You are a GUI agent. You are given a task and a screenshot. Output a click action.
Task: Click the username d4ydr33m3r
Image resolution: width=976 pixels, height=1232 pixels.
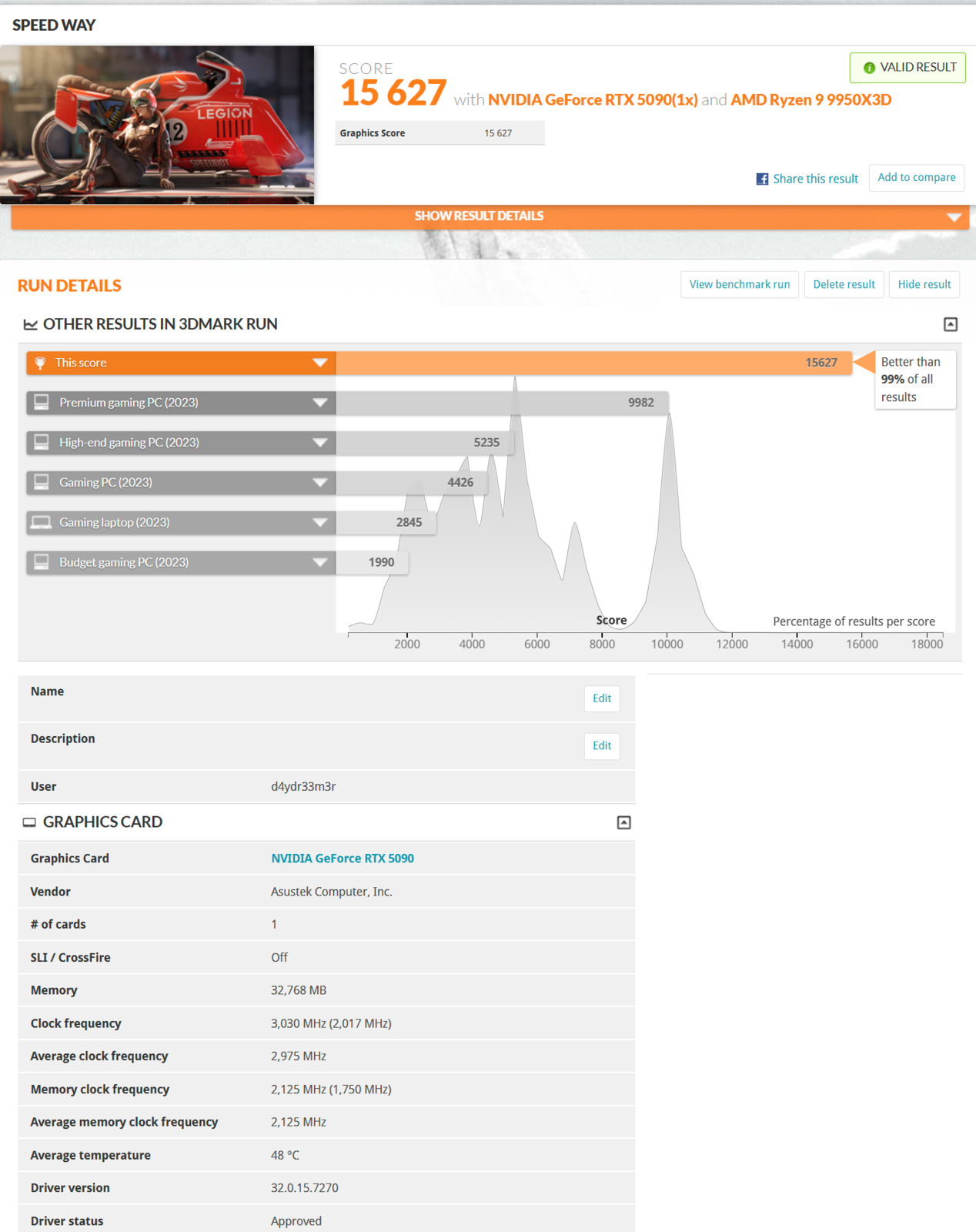point(303,786)
